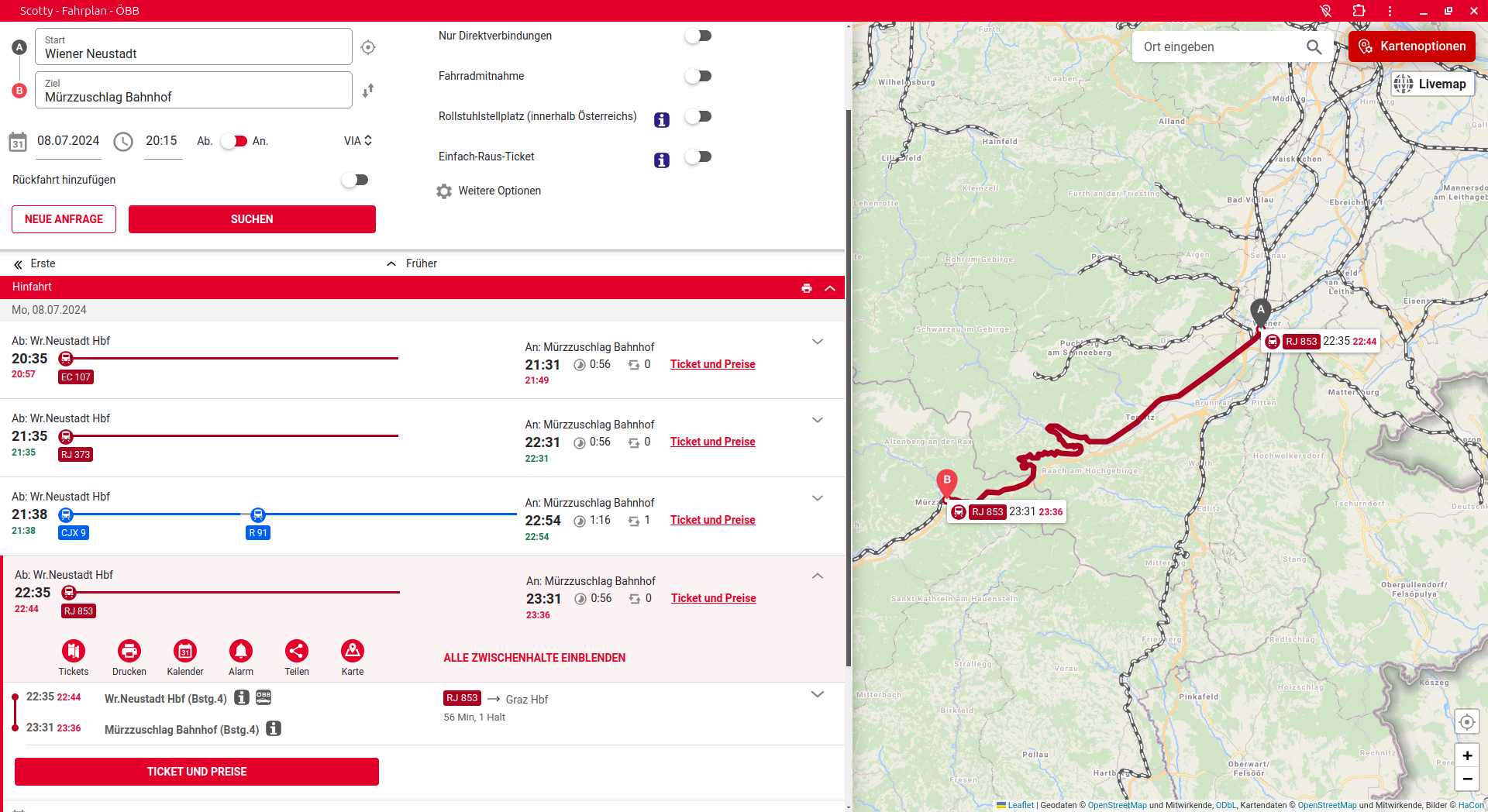The image size is (1488, 812).
Task: Add connection to Kalender
Action: [x=185, y=651]
